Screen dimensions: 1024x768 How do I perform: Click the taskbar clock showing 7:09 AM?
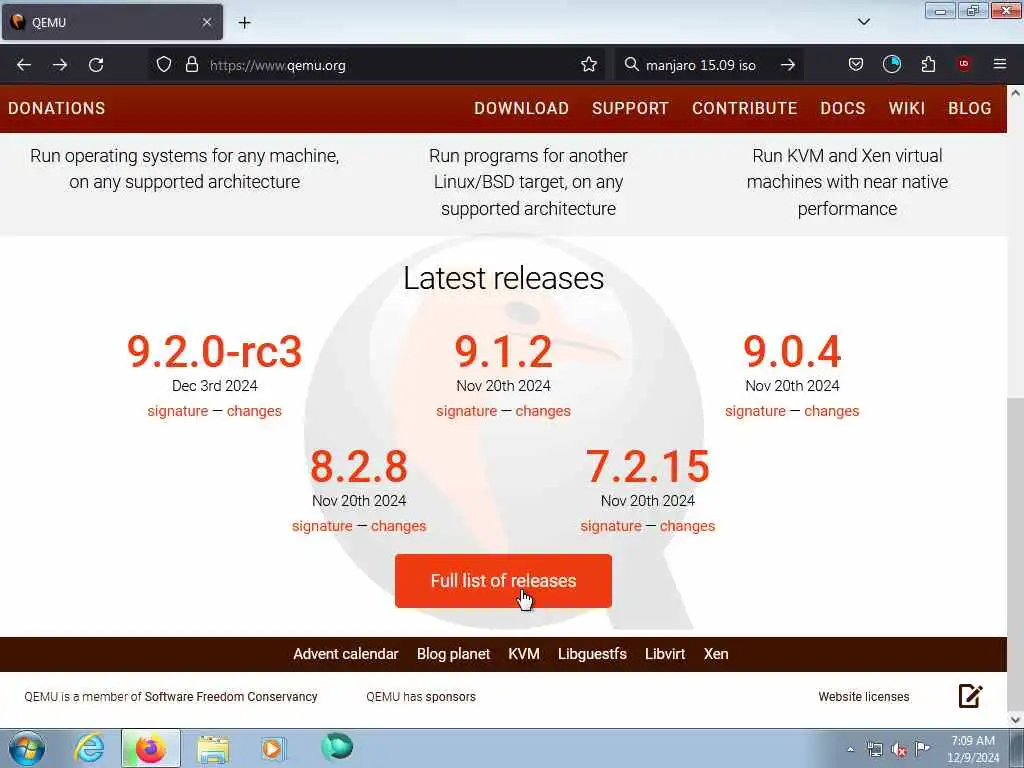coord(973,749)
